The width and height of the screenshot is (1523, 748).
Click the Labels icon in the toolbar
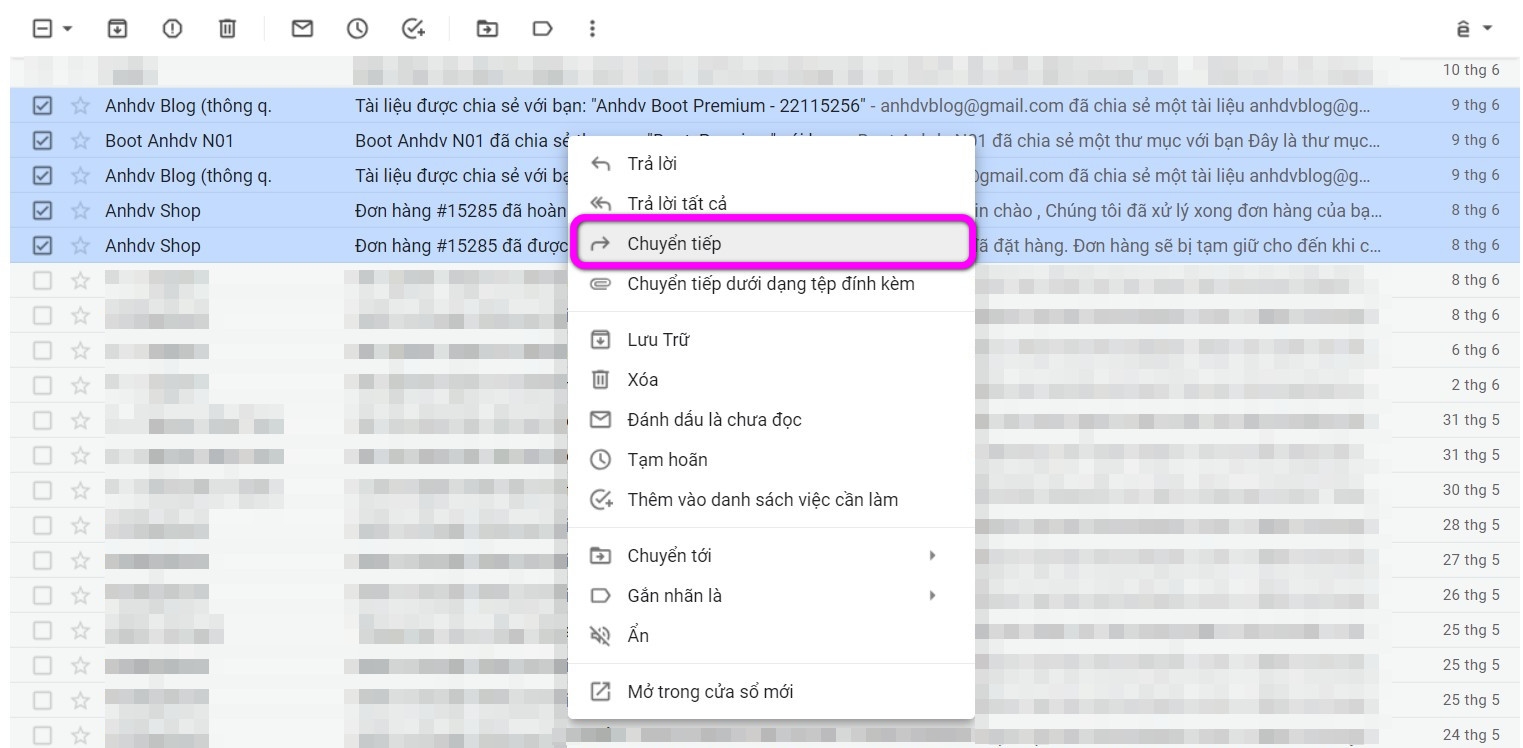[x=542, y=29]
